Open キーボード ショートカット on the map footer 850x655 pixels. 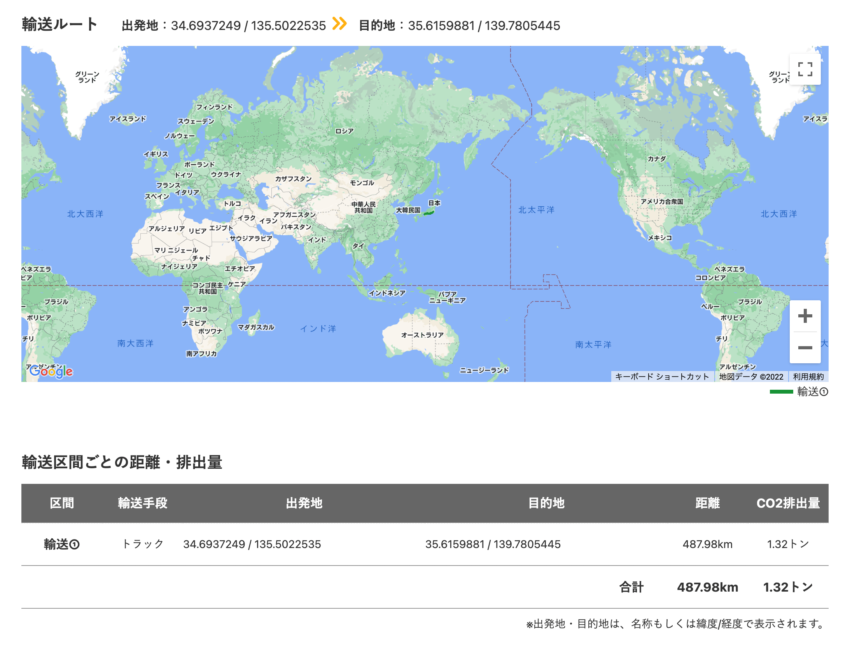click(x=662, y=375)
